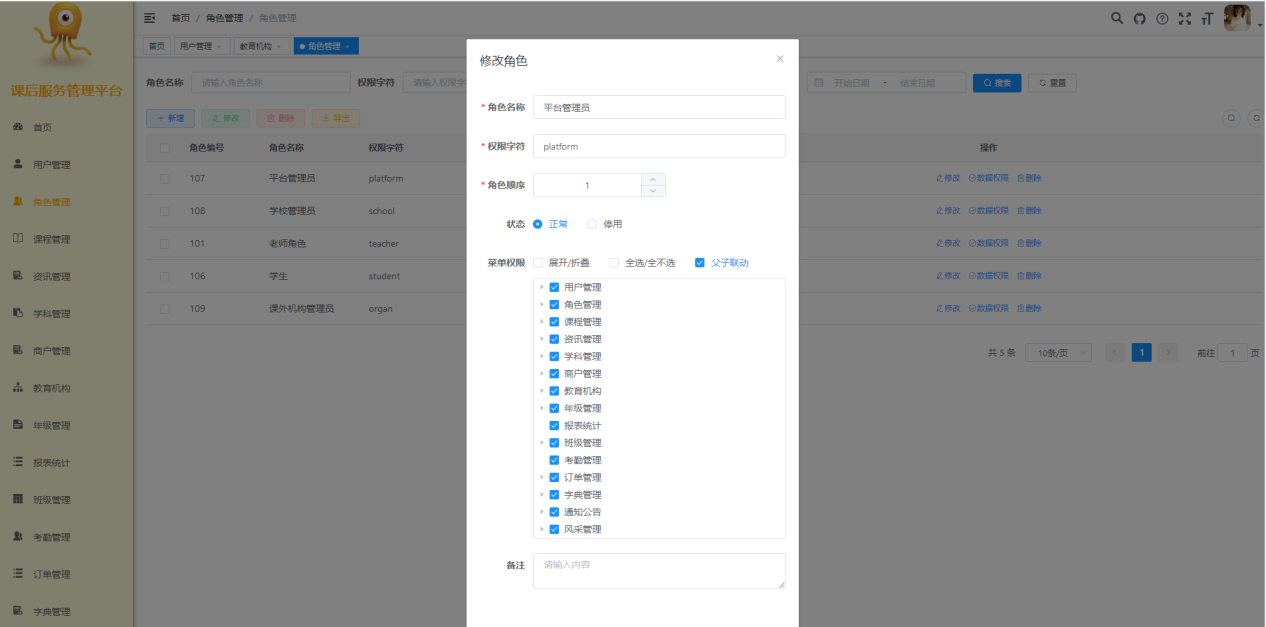Viewport: 1266px width, 627px height.
Task: Expand the 订单管理 tree node
Action: tap(542, 478)
